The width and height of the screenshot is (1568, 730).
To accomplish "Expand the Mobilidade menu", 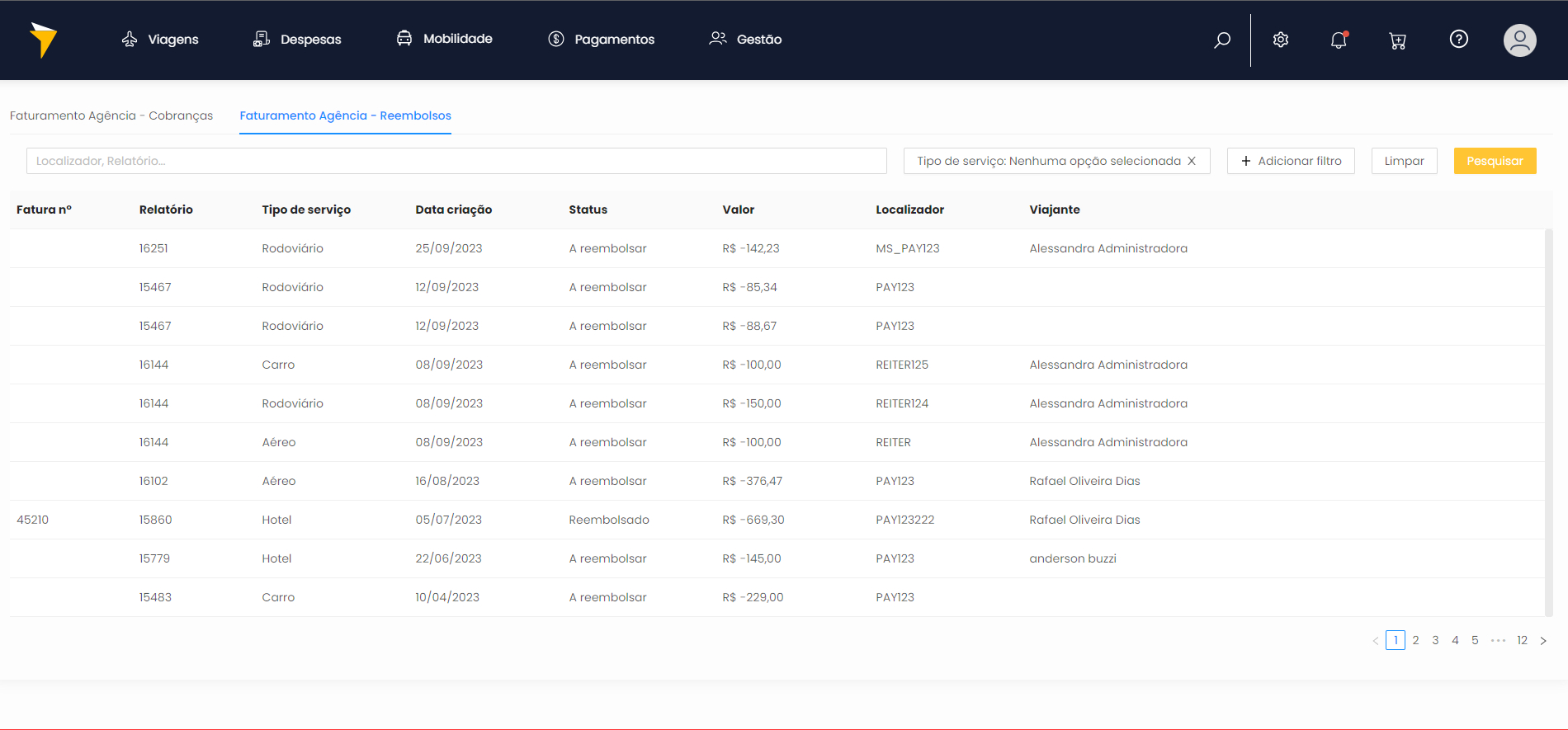I will 445,39.
